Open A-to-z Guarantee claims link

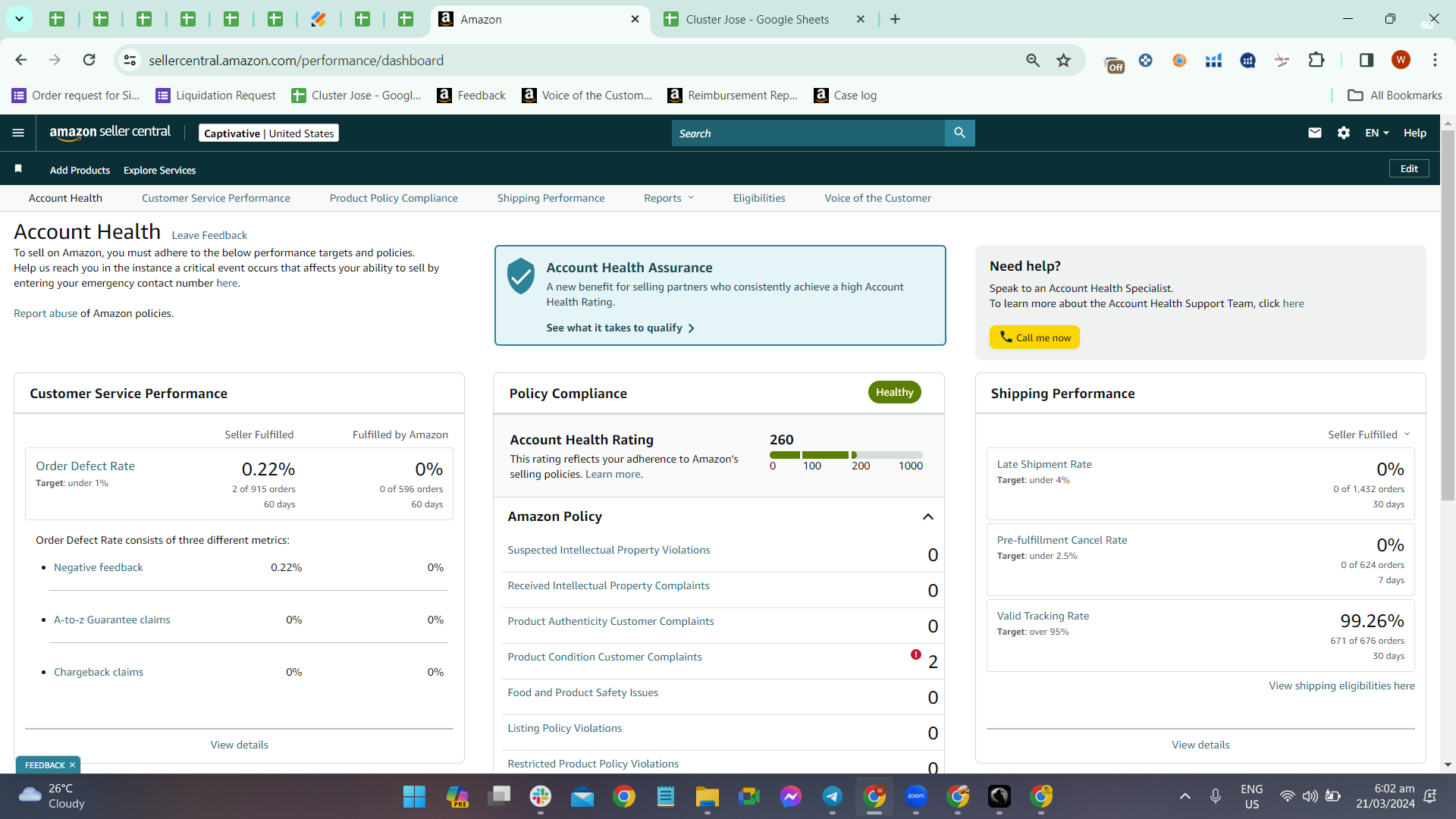(111, 620)
